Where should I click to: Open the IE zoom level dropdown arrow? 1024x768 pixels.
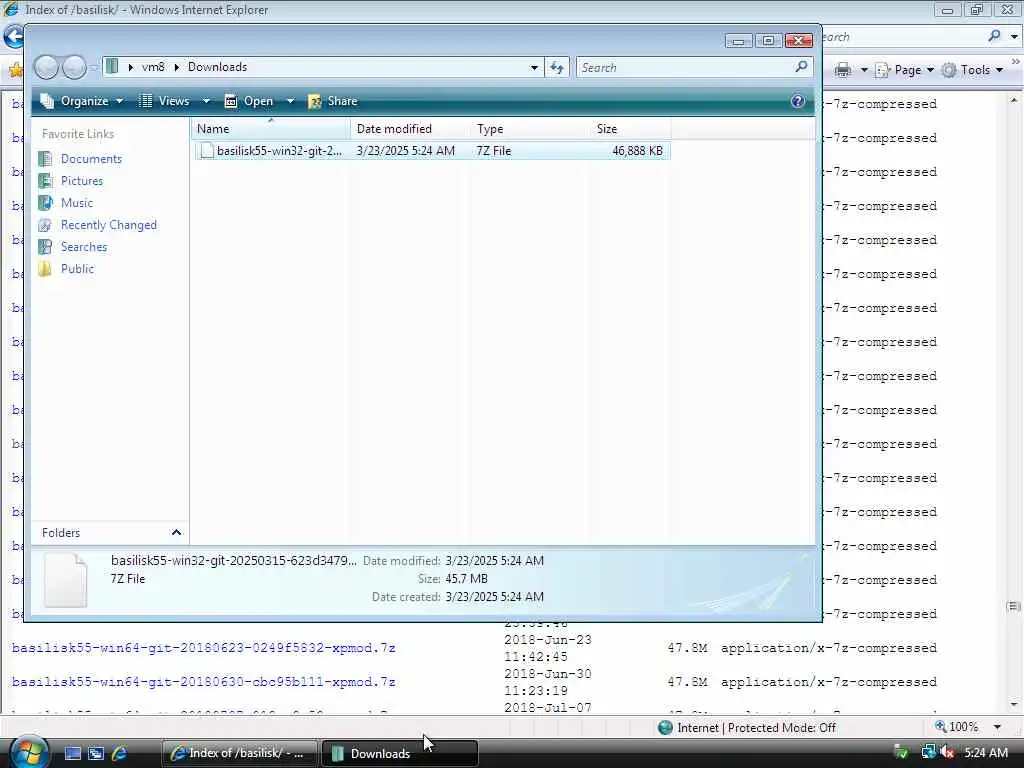tap(997, 727)
